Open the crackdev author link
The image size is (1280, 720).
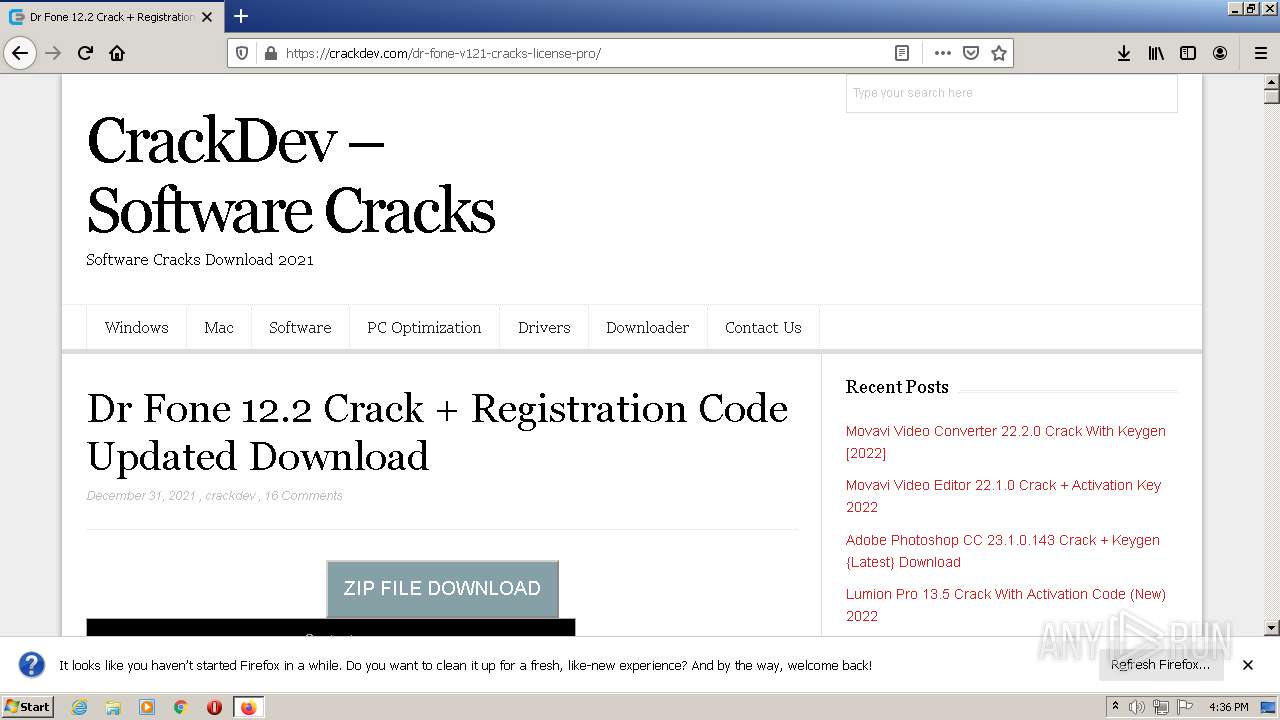pyautogui.click(x=230, y=496)
